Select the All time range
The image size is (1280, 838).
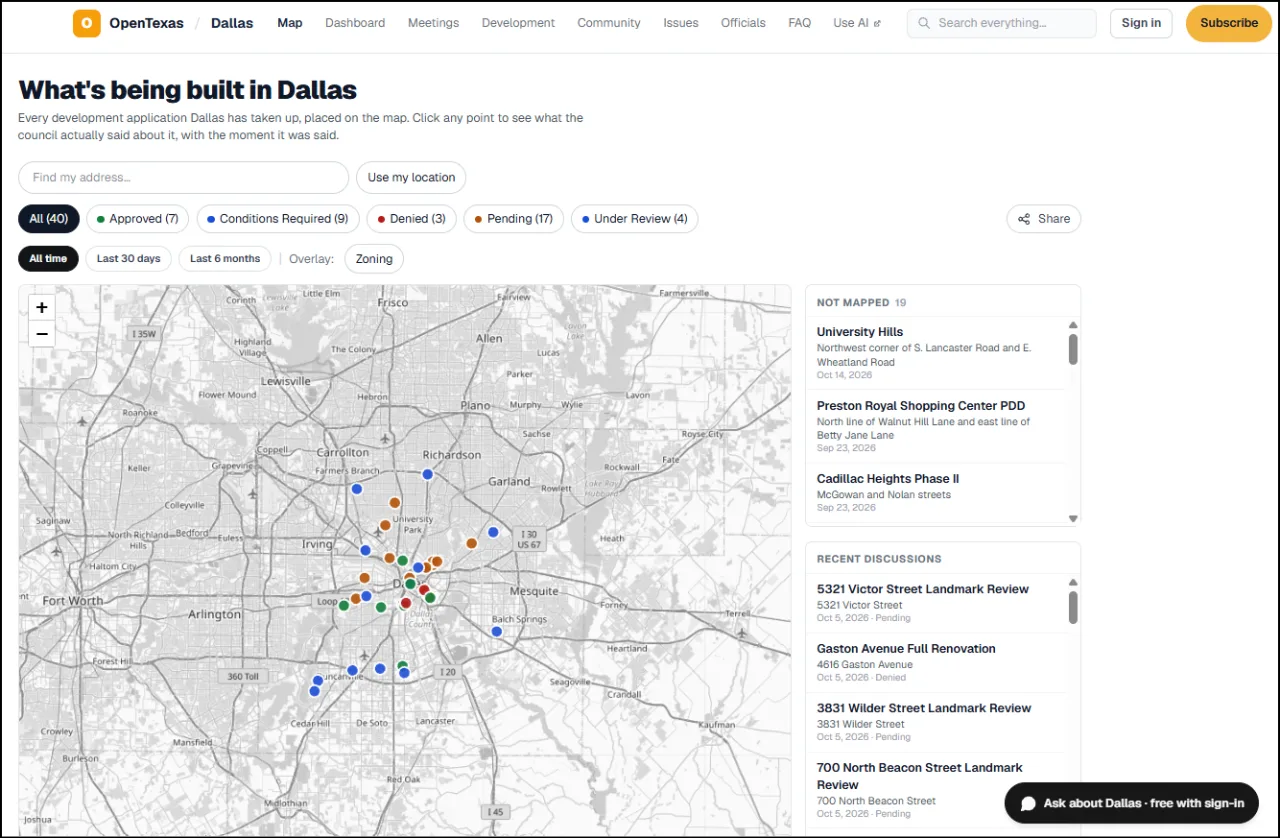[48, 259]
